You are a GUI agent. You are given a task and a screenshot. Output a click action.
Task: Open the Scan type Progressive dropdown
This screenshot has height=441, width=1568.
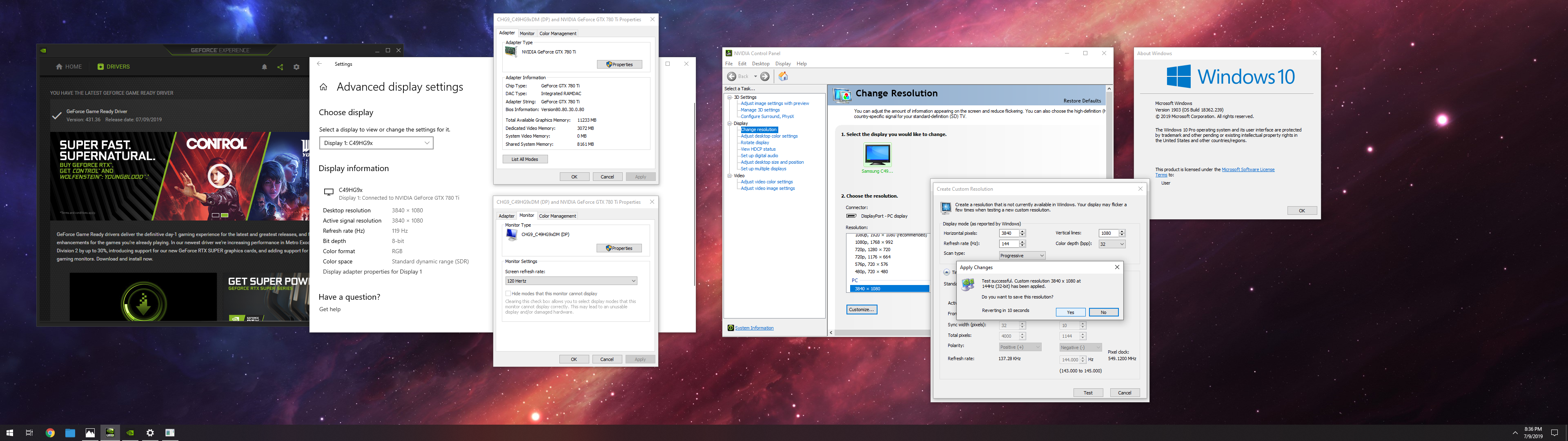[x=1022, y=255]
